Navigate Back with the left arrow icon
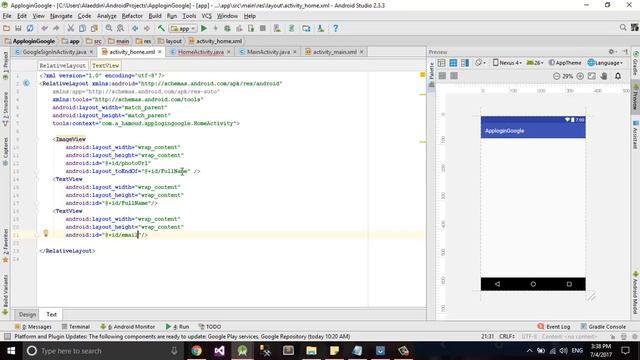 (x=135, y=28)
